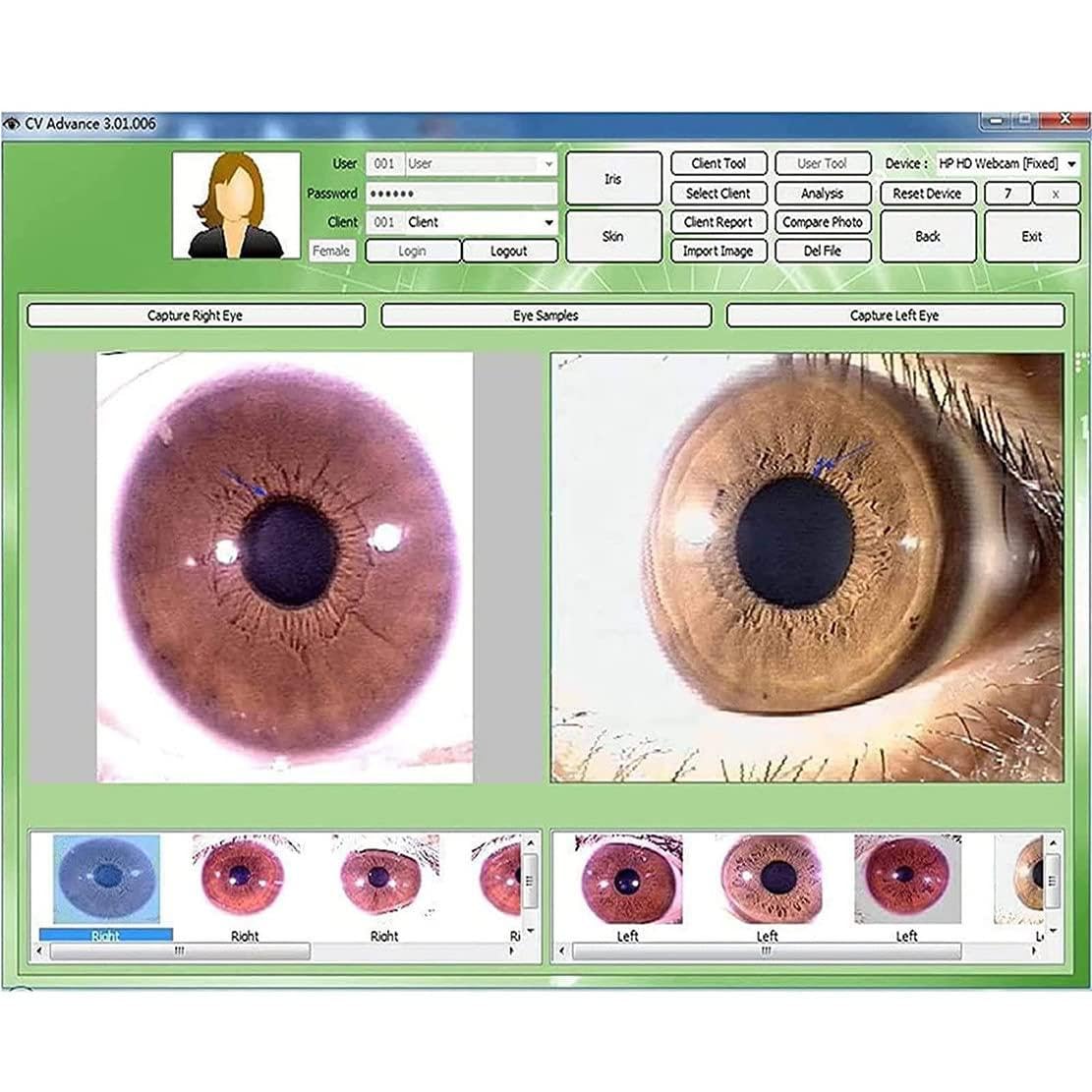Click the Select Client button
The height and width of the screenshot is (1092, 1092).
tap(718, 193)
